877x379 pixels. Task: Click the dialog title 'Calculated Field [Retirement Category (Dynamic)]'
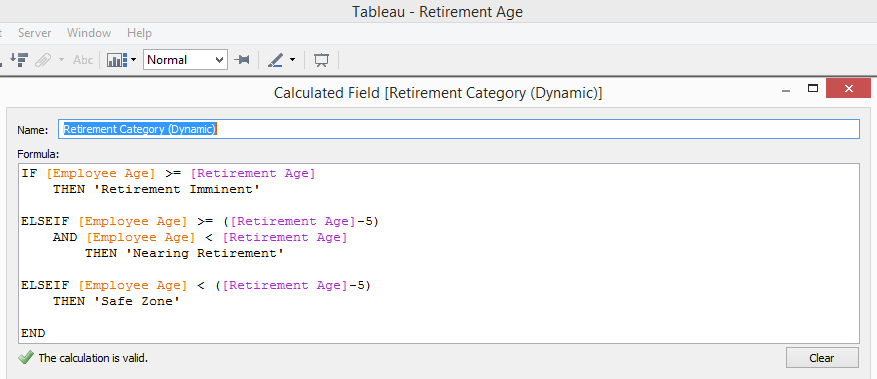click(x=438, y=93)
